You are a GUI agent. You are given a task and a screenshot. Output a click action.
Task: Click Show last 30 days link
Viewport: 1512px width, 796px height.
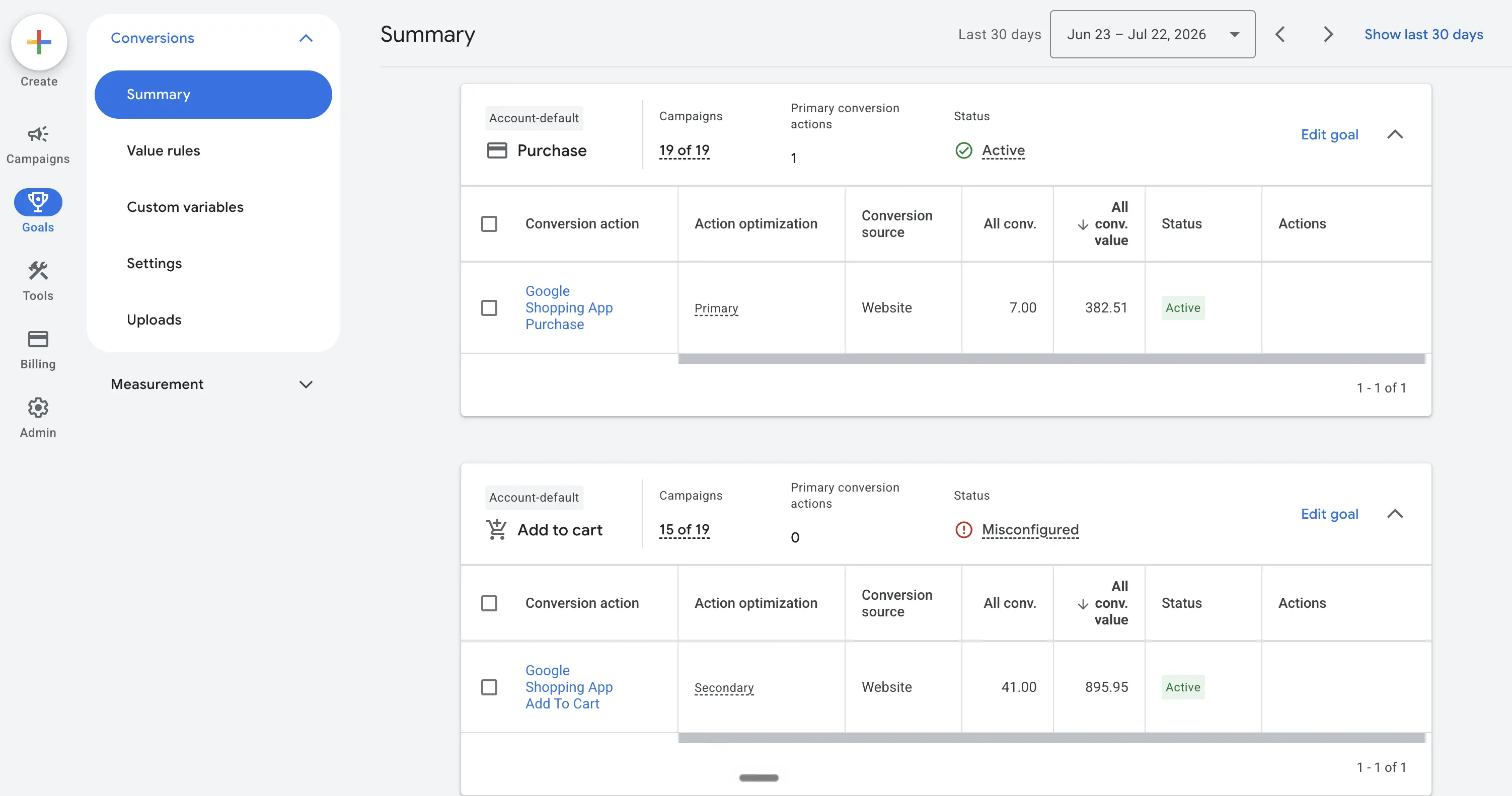pos(1423,35)
